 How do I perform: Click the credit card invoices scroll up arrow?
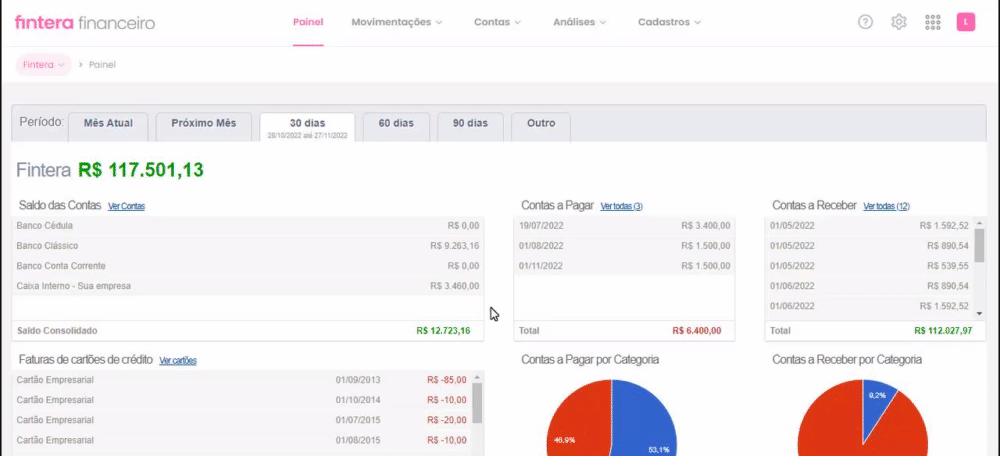(x=477, y=378)
